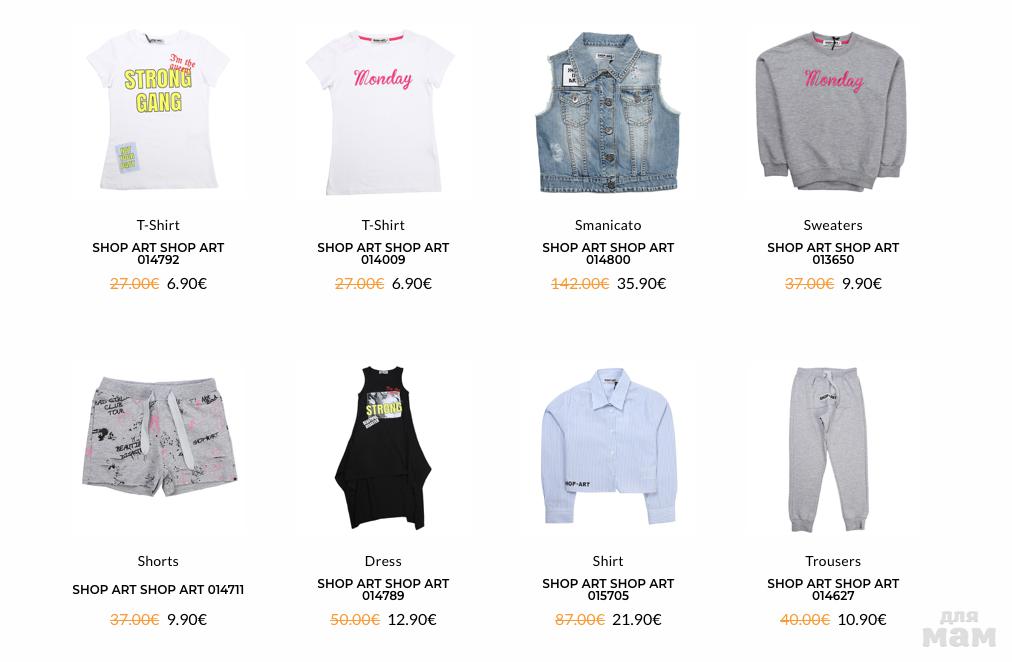Select the Sweaters category label
The width and height of the screenshot is (1012, 662).
pyautogui.click(x=833, y=225)
